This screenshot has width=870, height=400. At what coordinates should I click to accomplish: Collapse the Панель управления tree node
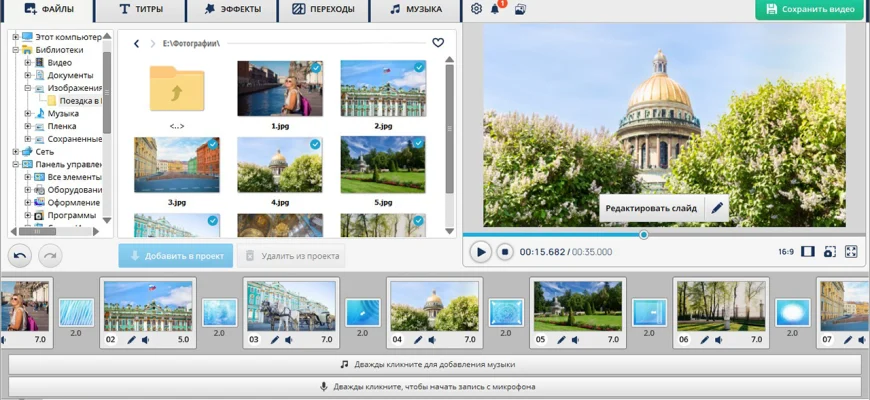(x=16, y=164)
